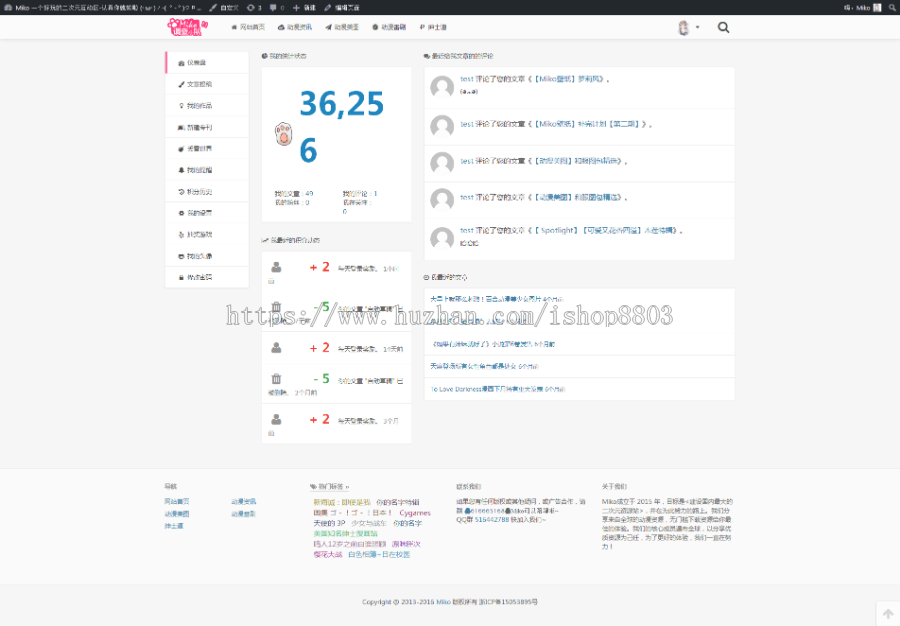
Task: Click avatar beside the 【Spotlight】 comment
Action: click(x=442, y=238)
